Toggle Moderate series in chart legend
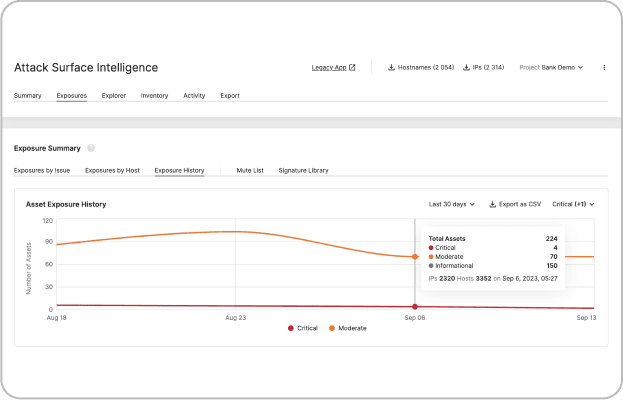623x400 pixels. tap(348, 328)
